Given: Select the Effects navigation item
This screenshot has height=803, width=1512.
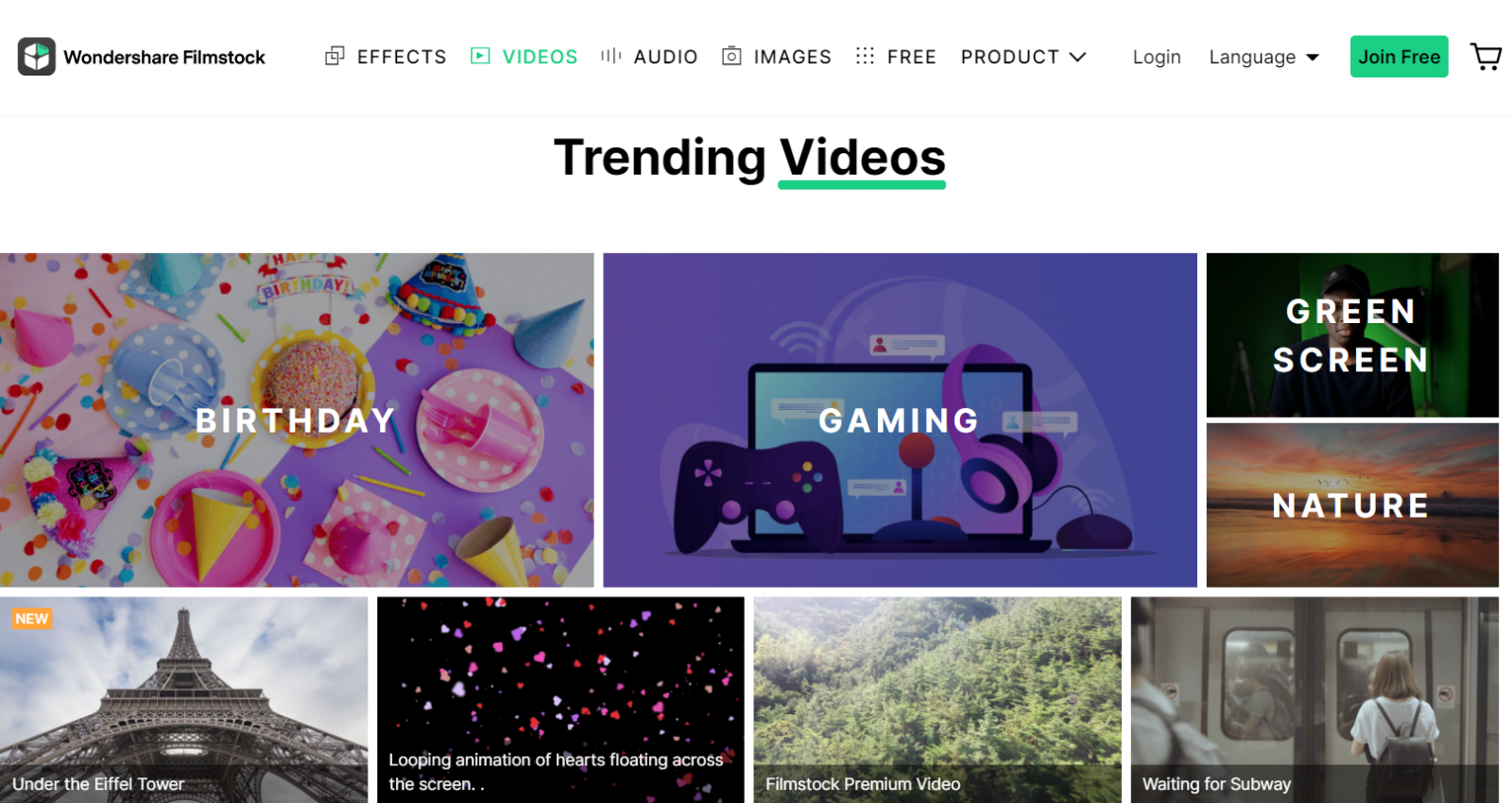Looking at the screenshot, I should 402,57.
